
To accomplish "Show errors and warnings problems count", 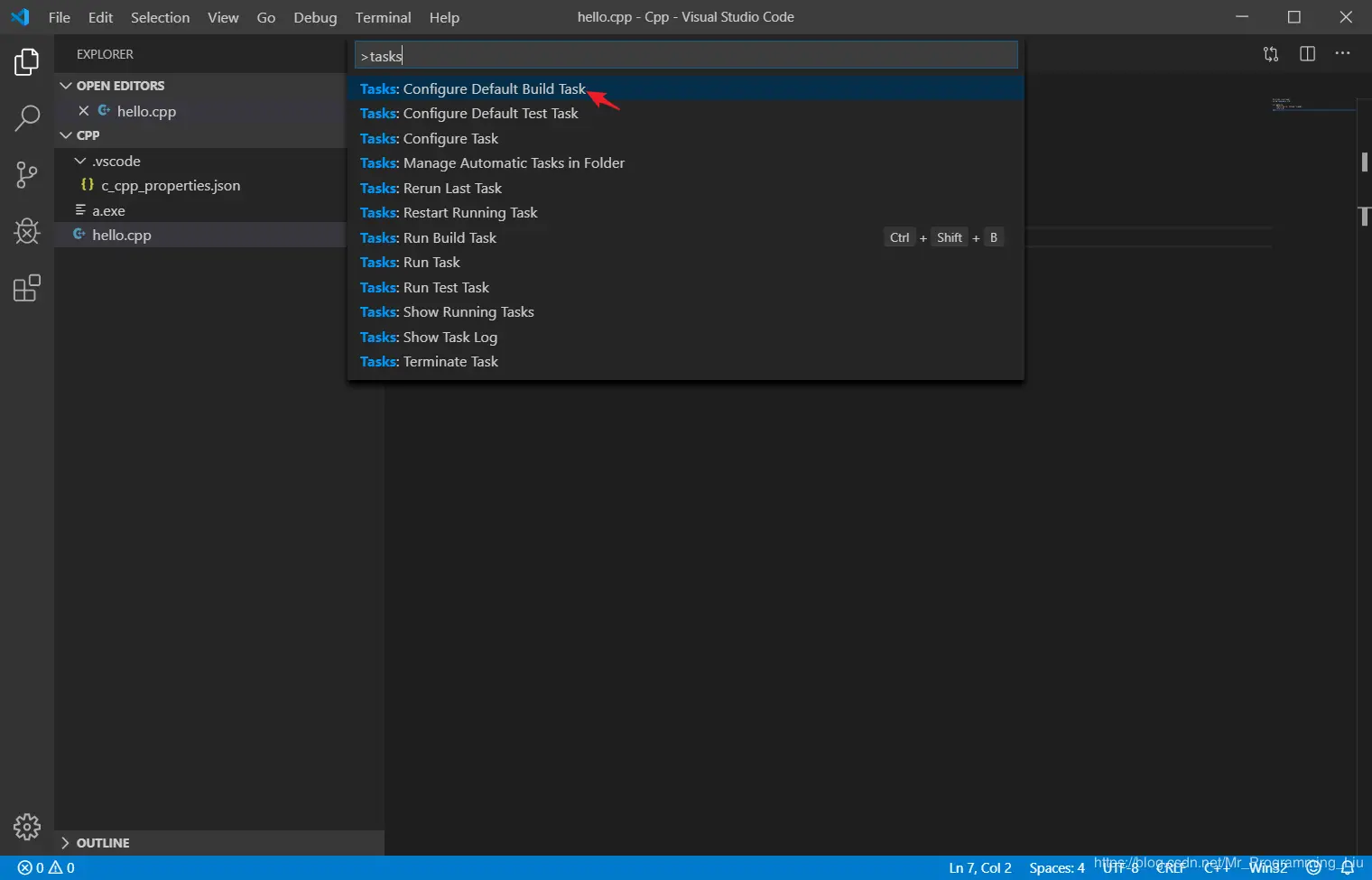I will click(46, 867).
